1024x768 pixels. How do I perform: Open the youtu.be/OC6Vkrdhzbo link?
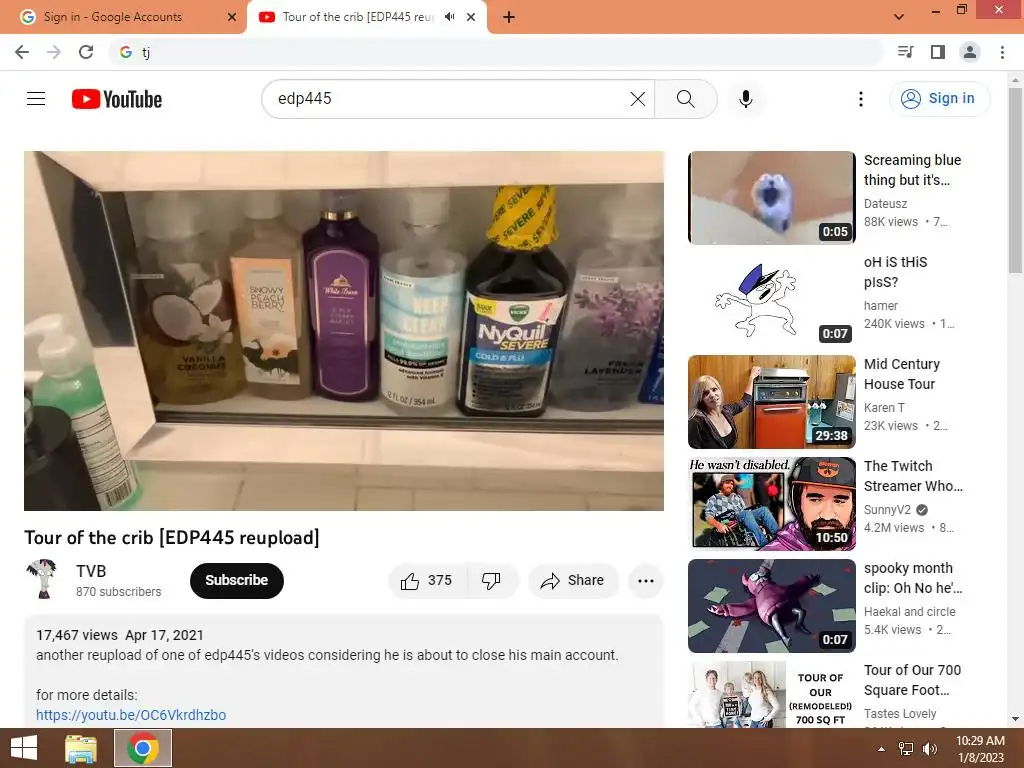tap(131, 715)
